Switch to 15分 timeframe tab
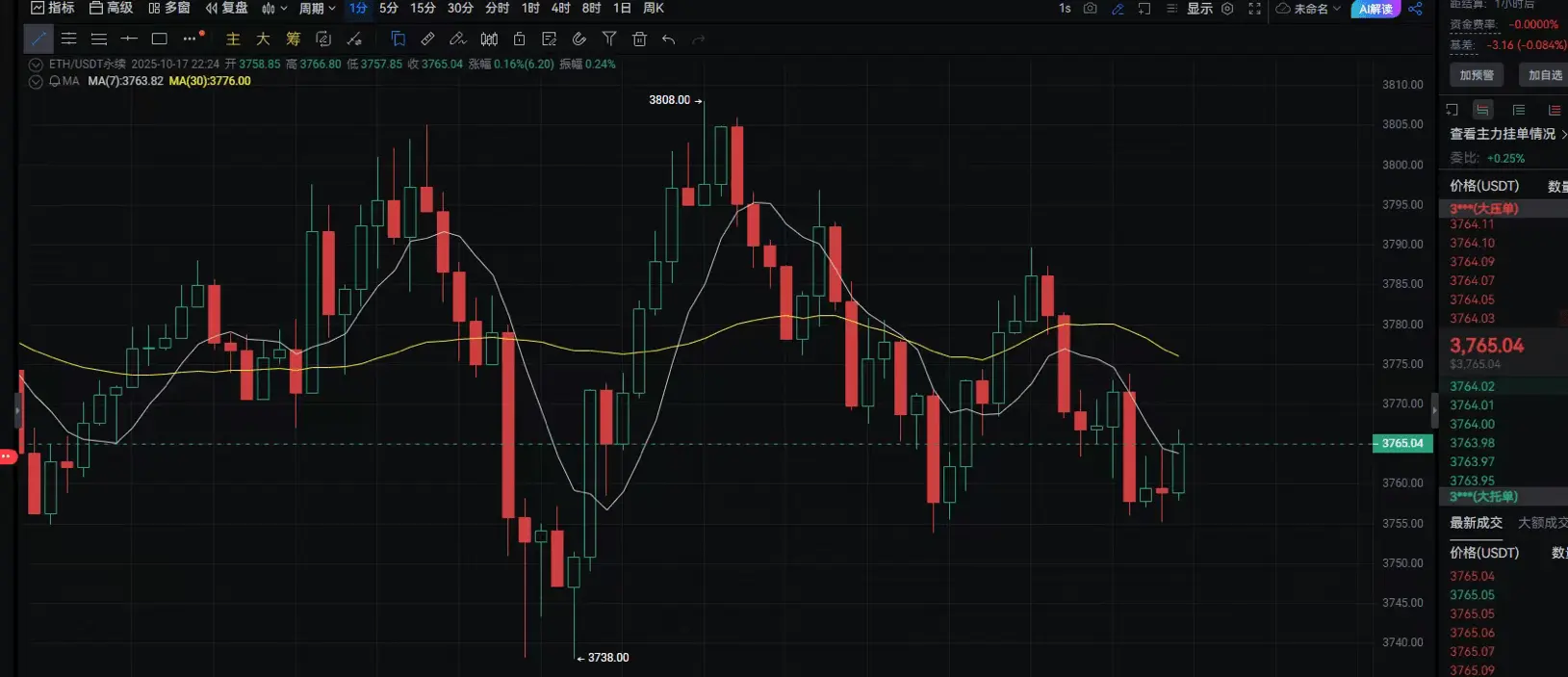1568x677 pixels. click(x=423, y=8)
